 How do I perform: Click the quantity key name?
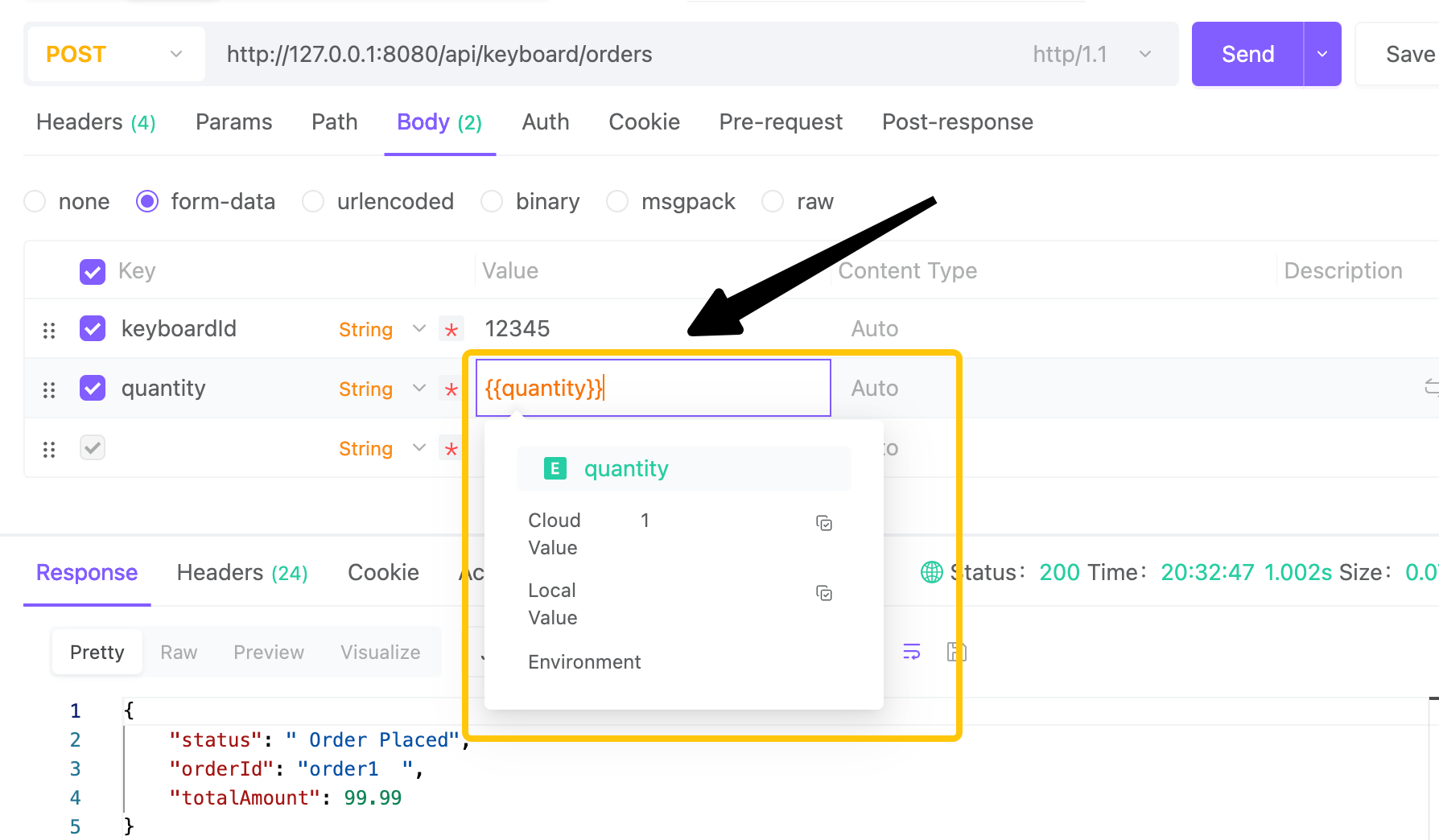point(163,388)
